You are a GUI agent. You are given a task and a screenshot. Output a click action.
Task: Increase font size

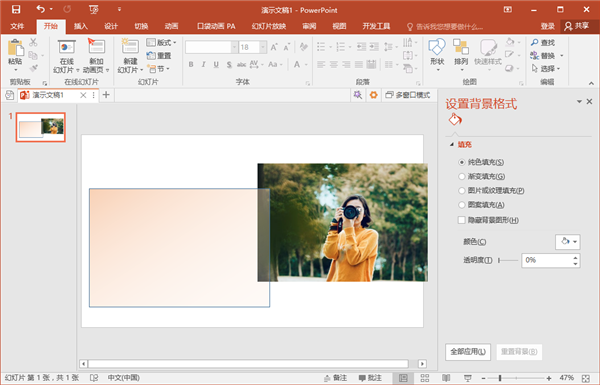pos(274,47)
